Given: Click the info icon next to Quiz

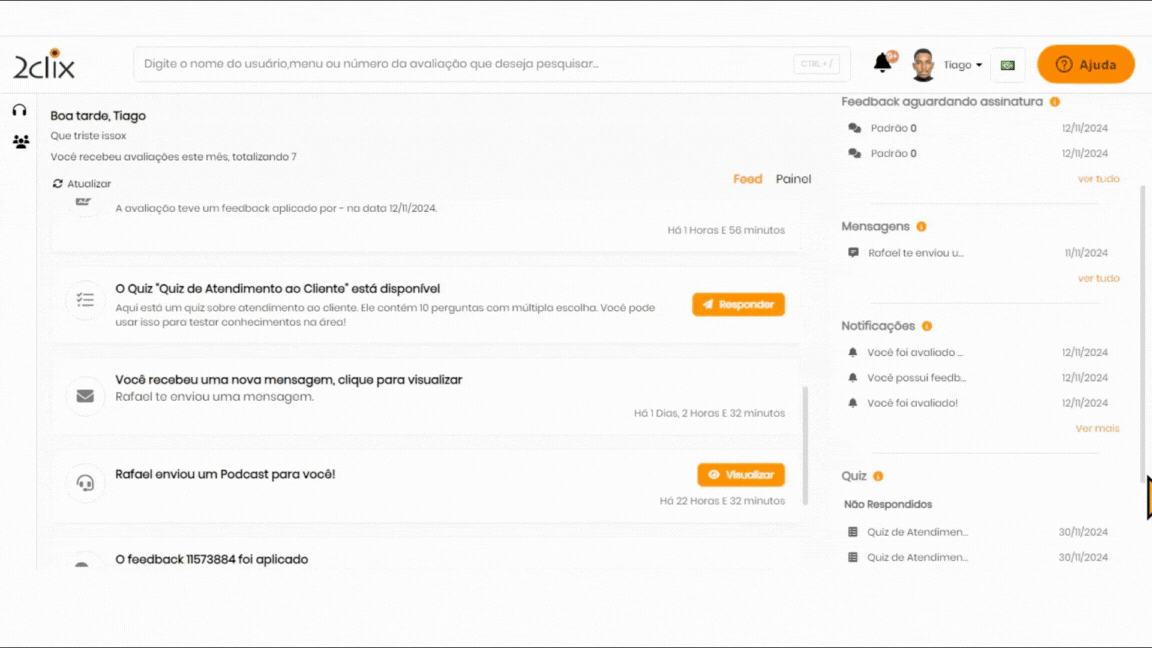Looking at the screenshot, I should pos(878,477).
